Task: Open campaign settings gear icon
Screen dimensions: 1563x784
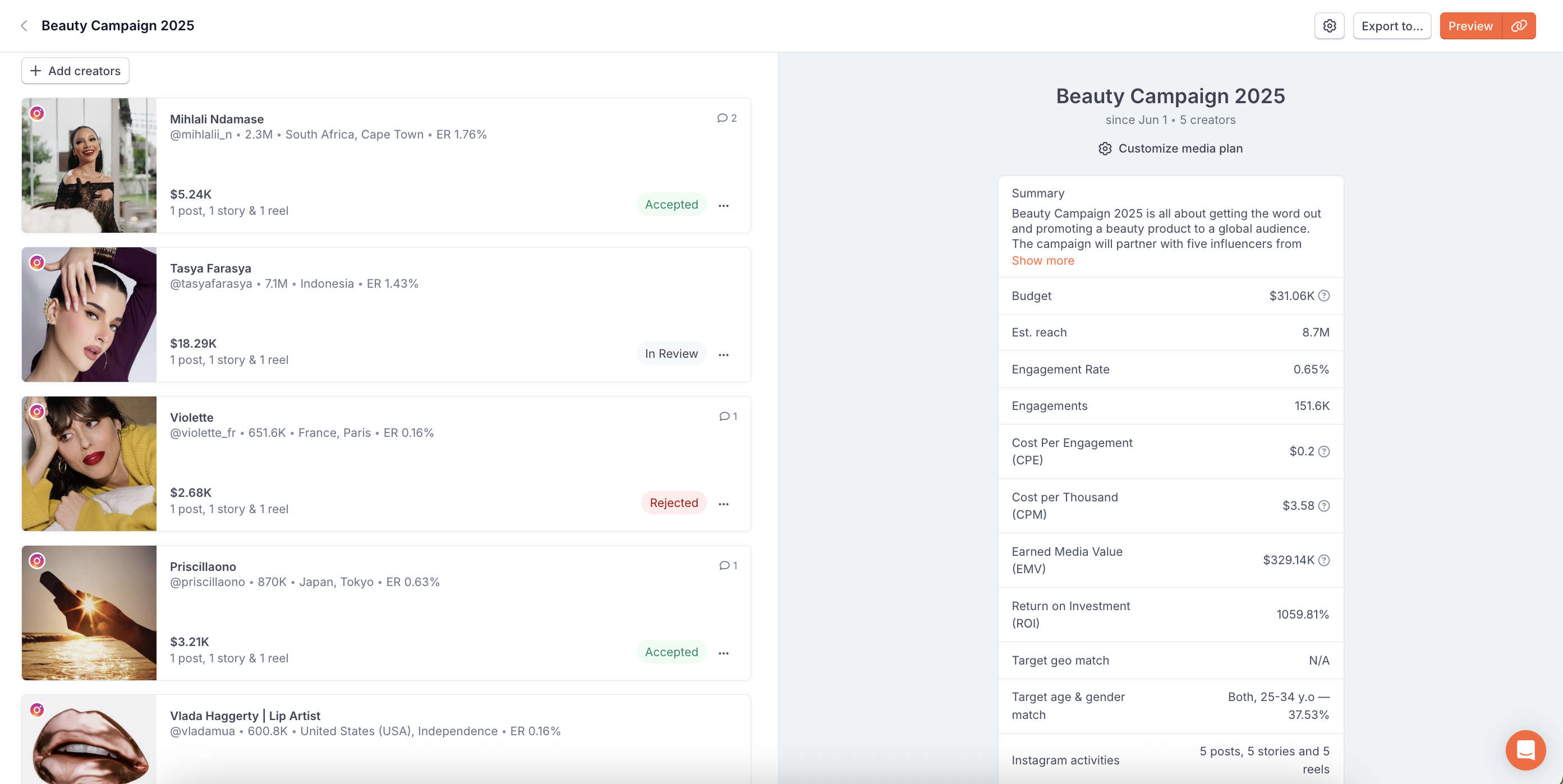Action: click(1329, 26)
